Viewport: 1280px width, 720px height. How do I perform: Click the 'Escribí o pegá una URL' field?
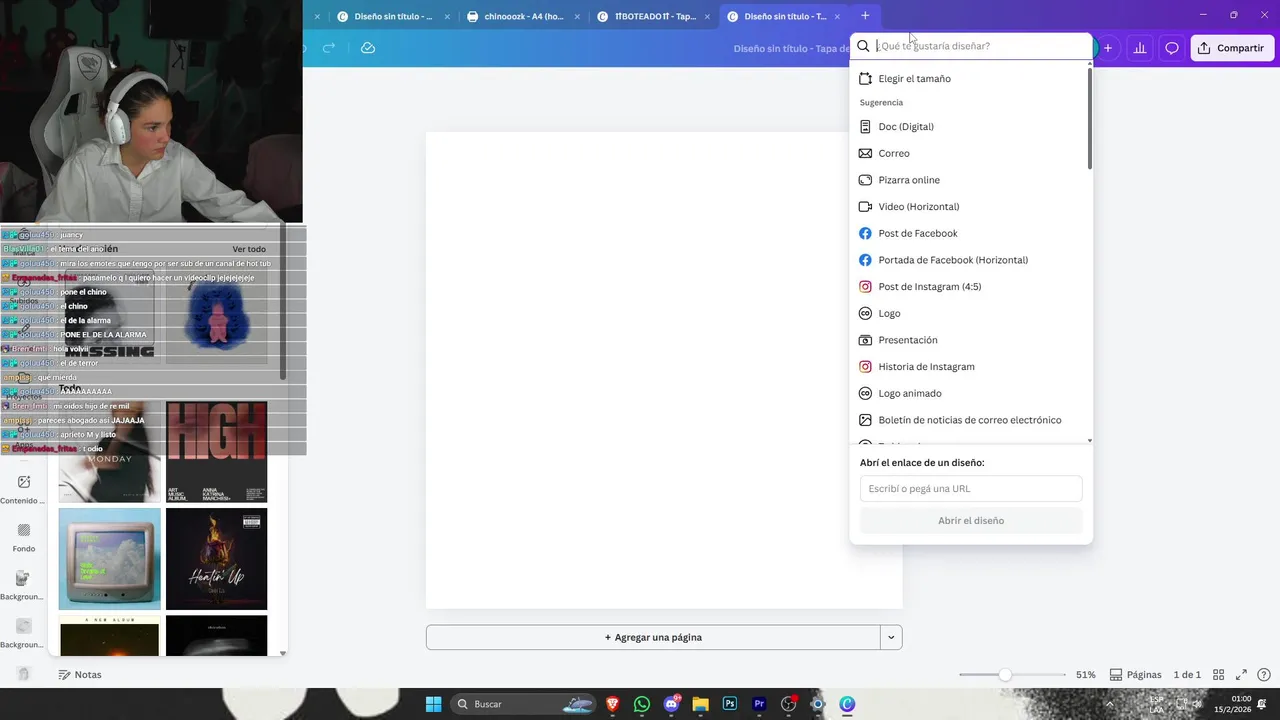pyautogui.click(x=971, y=489)
